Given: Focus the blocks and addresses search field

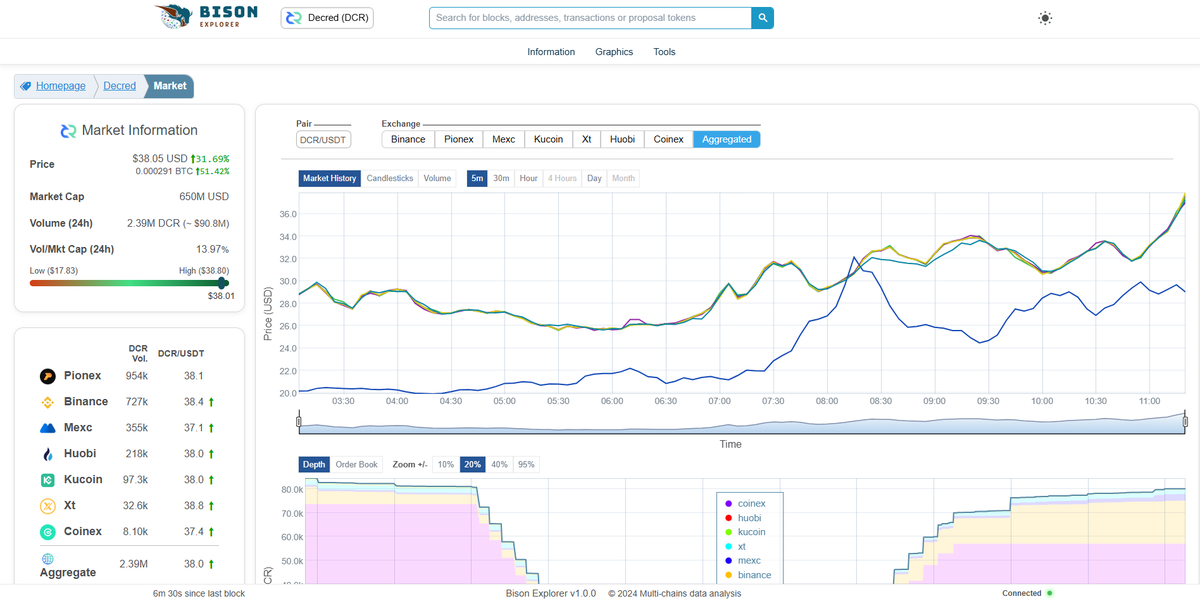Looking at the screenshot, I should pos(590,18).
